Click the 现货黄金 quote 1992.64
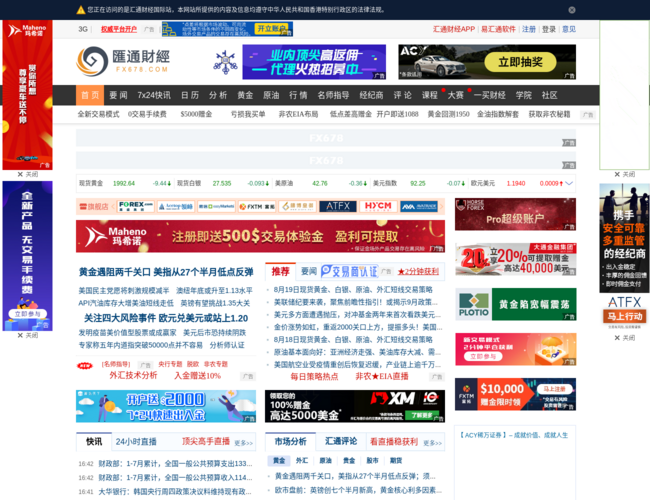 click(x=124, y=183)
